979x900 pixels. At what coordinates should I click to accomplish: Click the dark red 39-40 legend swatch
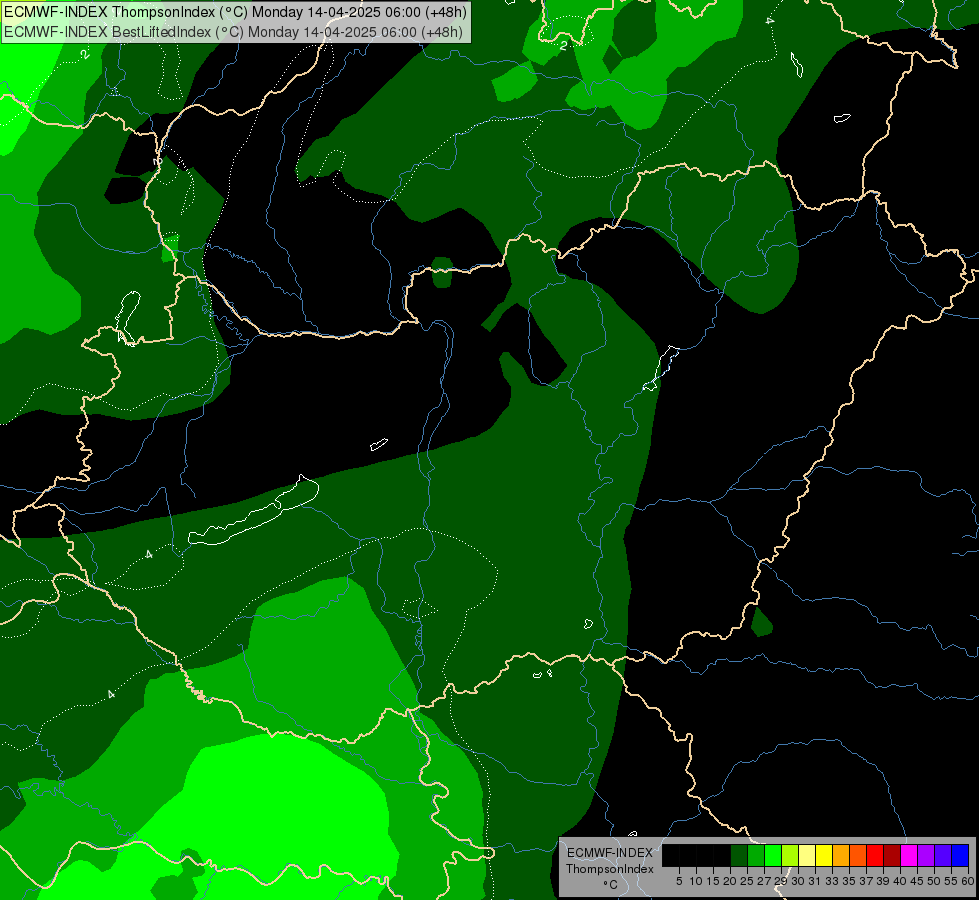tap(892, 855)
